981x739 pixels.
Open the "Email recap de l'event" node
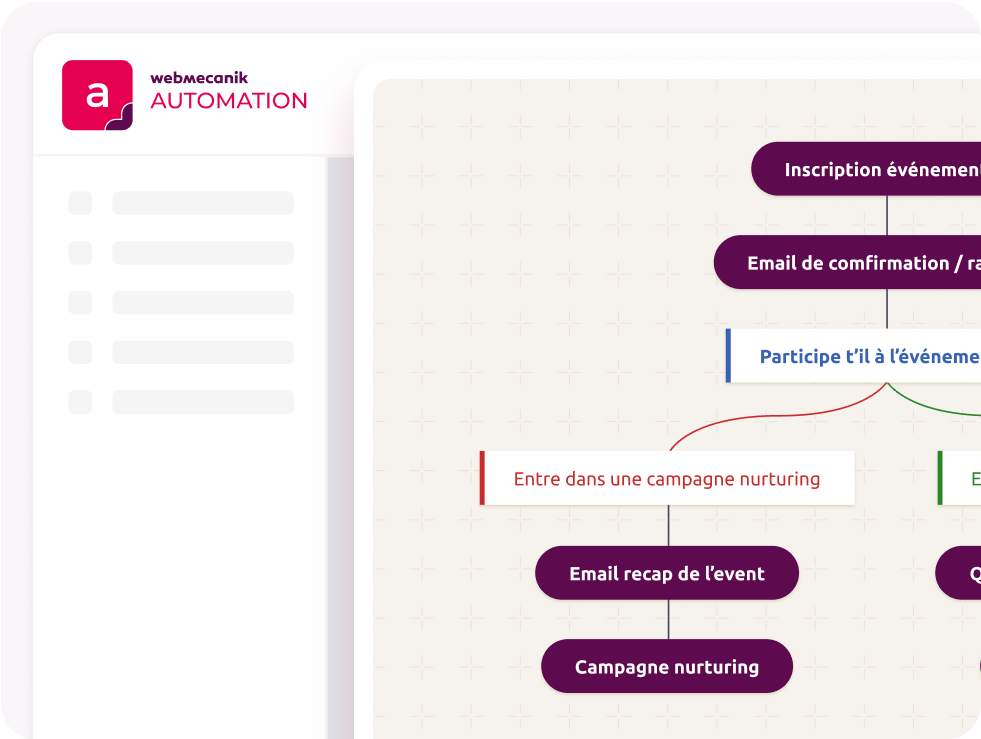667,573
